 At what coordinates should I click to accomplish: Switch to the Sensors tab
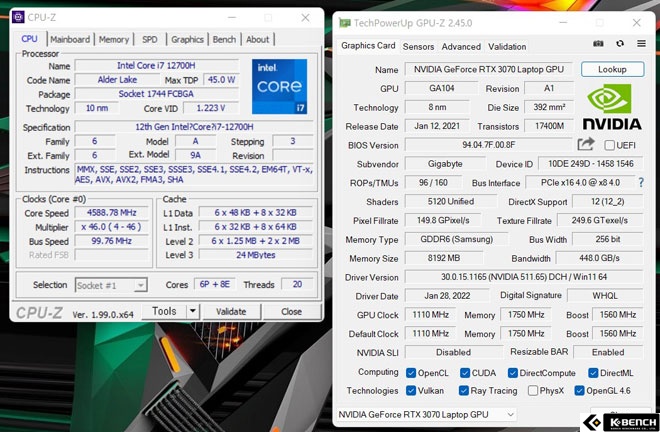pyautogui.click(x=418, y=47)
